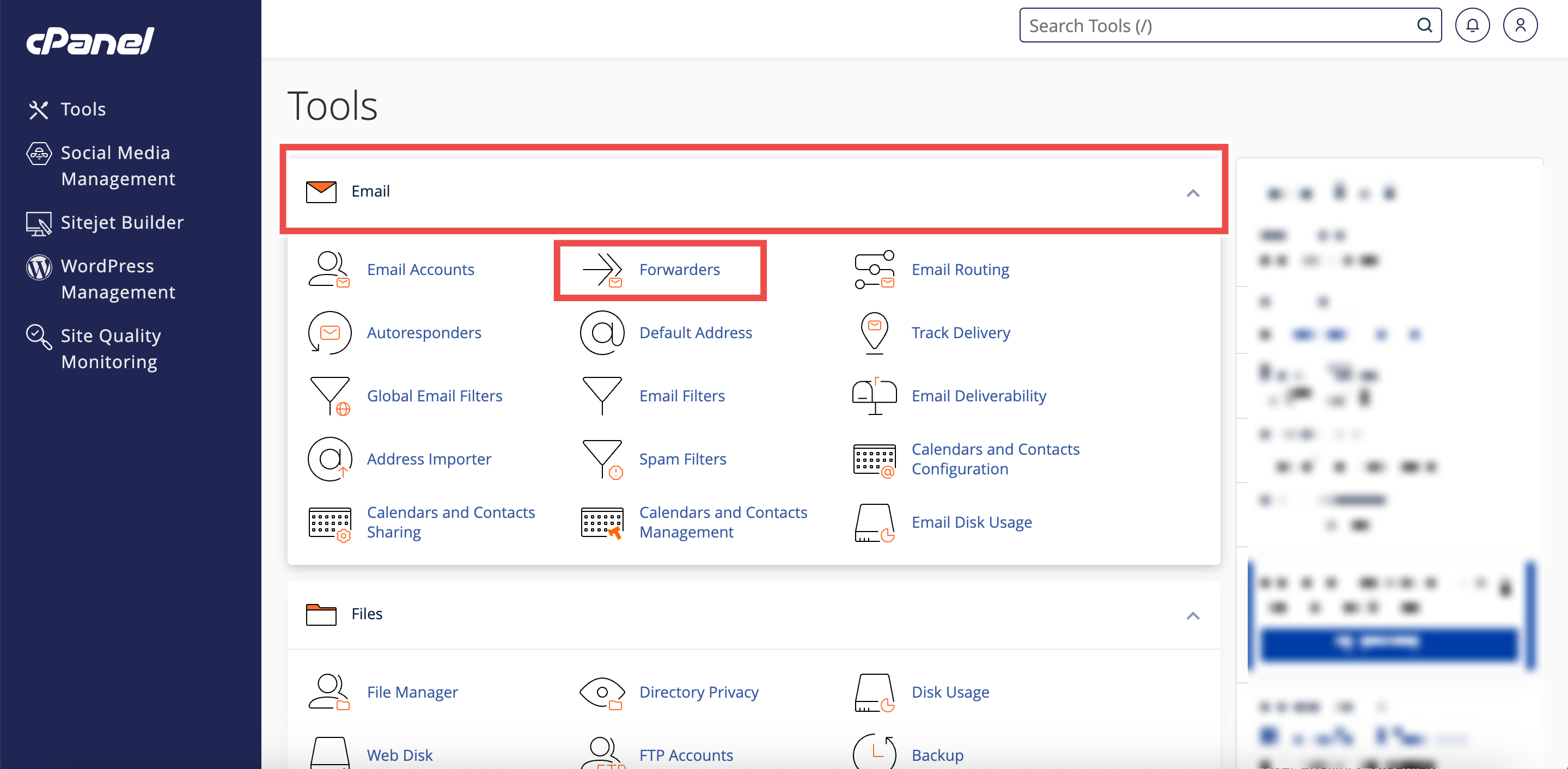
Task: Click the Forwarders arrow icon
Action: [601, 270]
